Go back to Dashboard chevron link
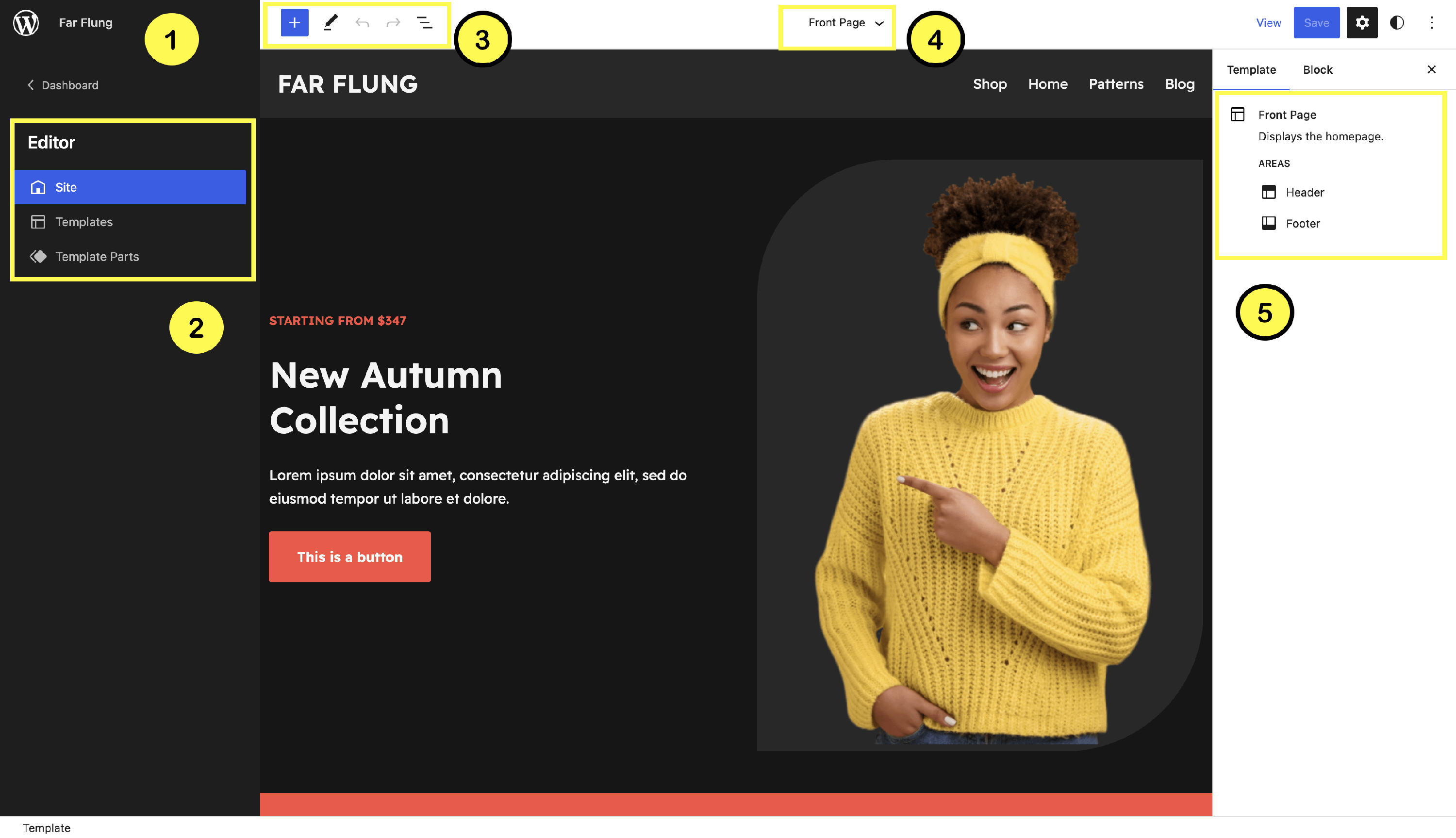1456x838 pixels. (63, 85)
